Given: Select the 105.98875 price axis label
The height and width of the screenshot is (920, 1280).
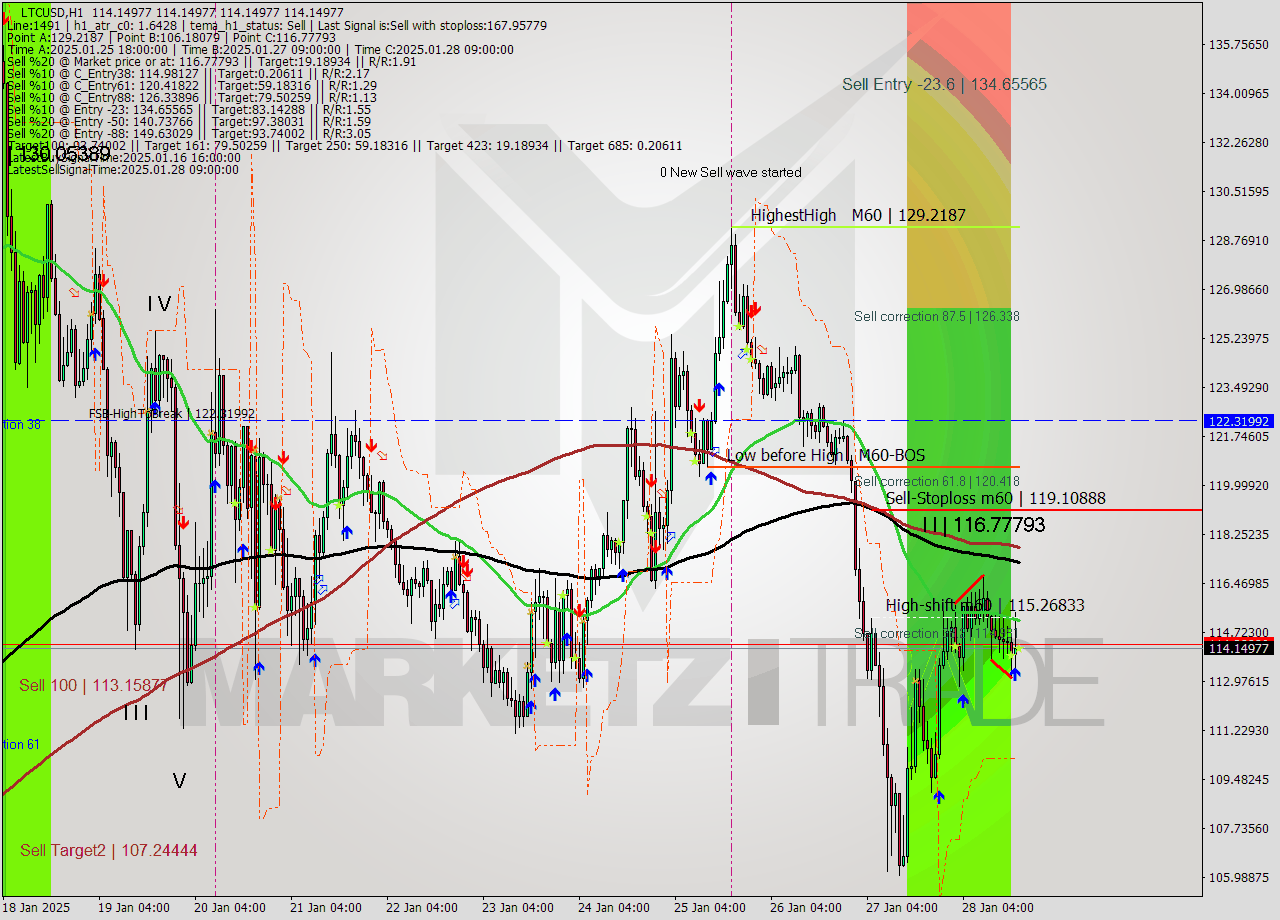Looking at the screenshot, I should tap(1239, 877).
